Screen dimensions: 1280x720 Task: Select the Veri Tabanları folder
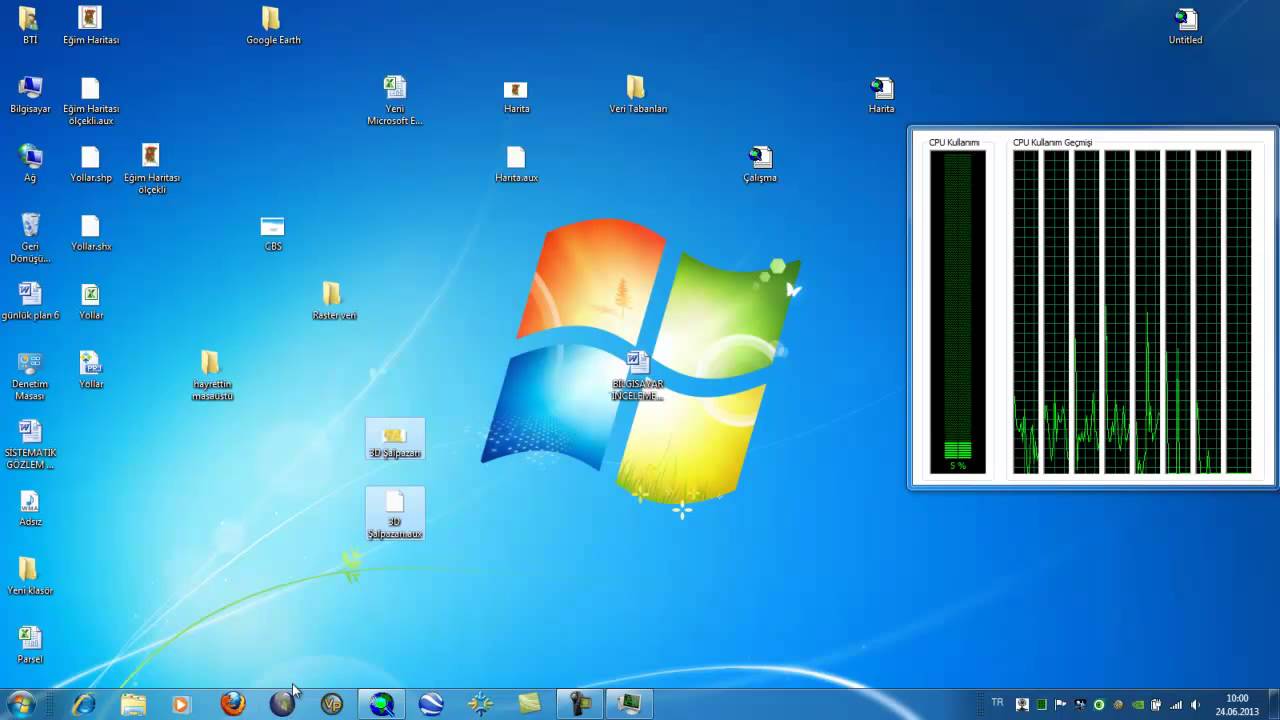click(637, 95)
